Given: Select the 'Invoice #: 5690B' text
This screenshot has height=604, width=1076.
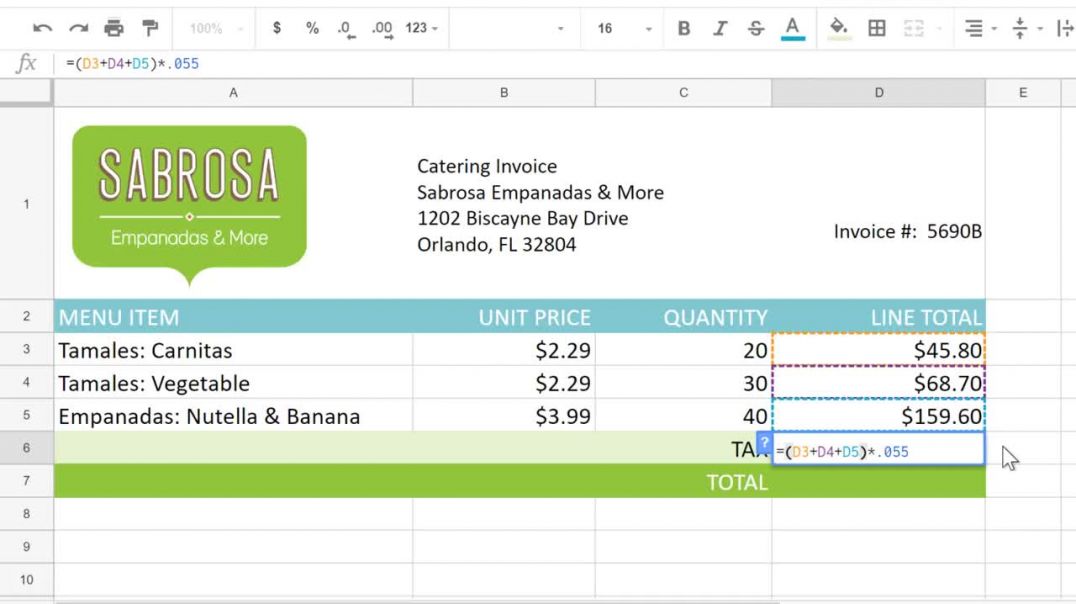Looking at the screenshot, I should click(x=908, y=231).
